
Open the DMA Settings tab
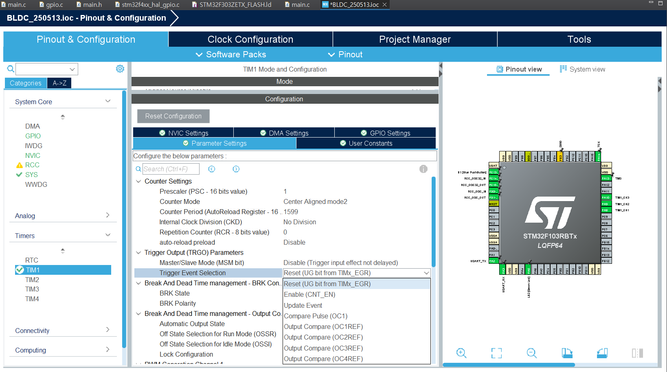tap(284, 133)
